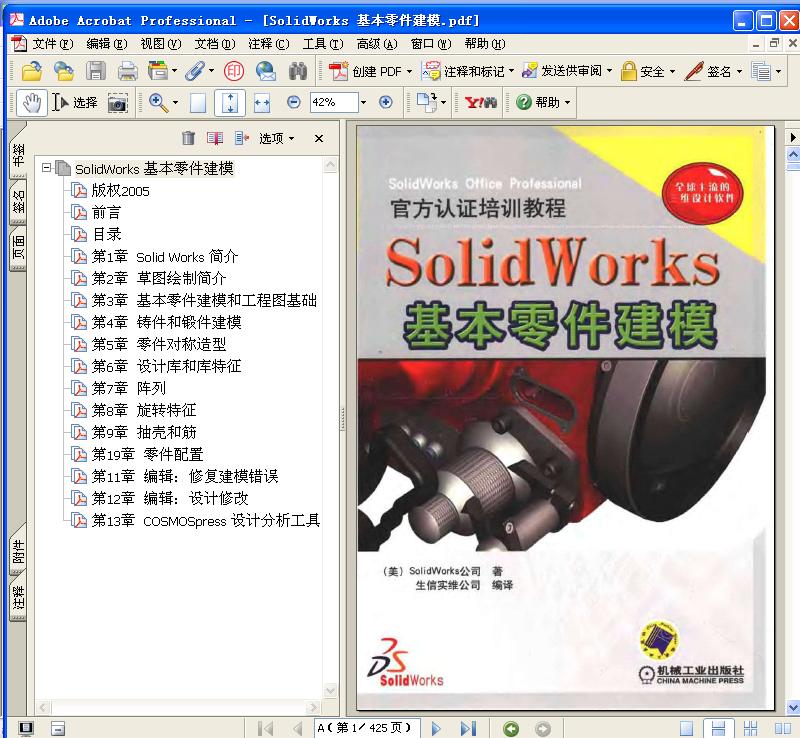800x738 pixels.
Task: Click the zoom out minus button
Action: tap(293, 102)
